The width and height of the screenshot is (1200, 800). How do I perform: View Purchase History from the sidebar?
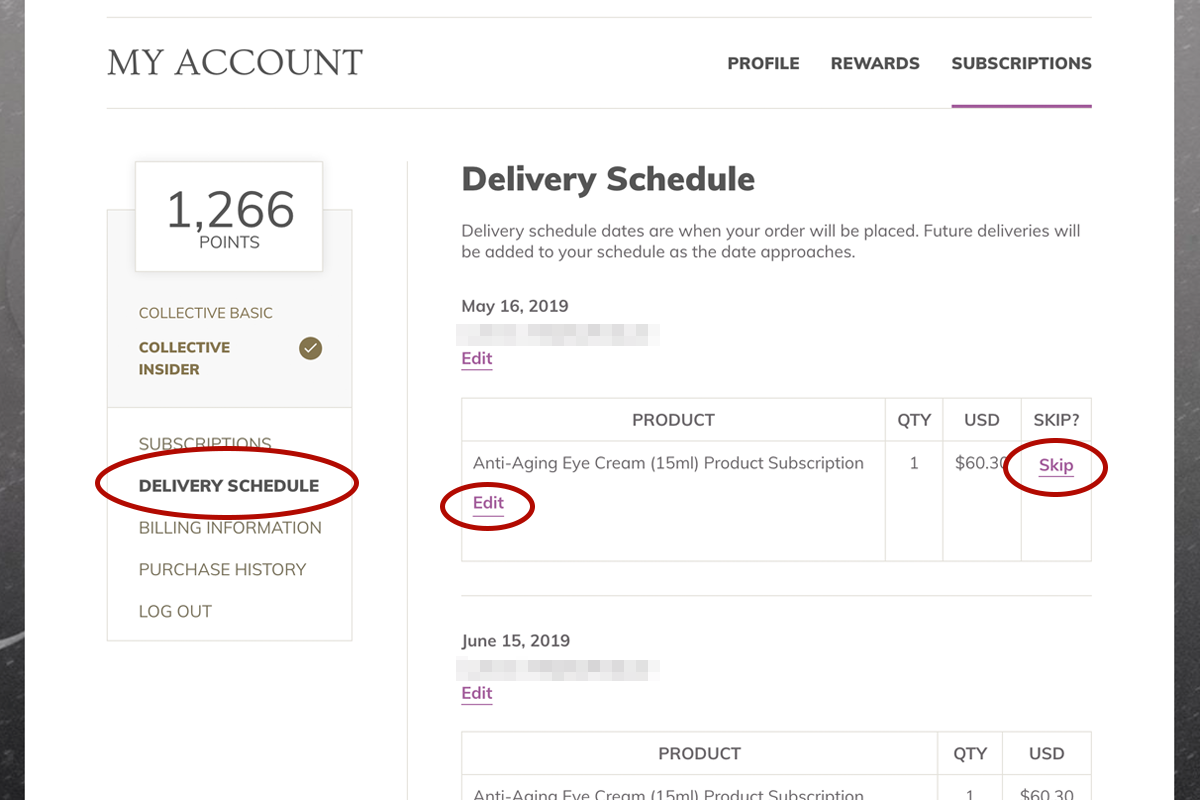click(222, 570)
